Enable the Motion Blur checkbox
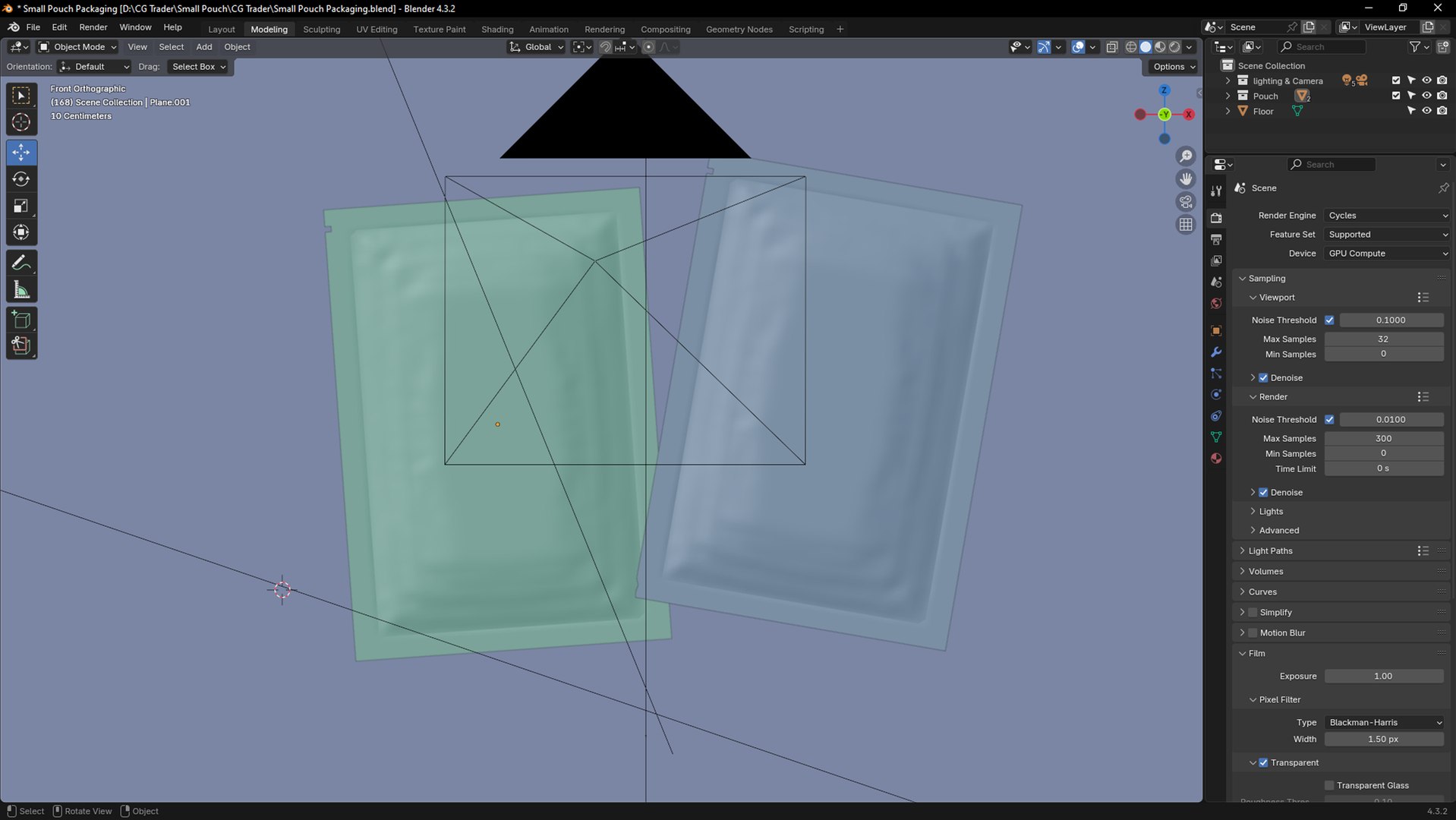Screen dimensions: 1456x820 click(1253, 633)
